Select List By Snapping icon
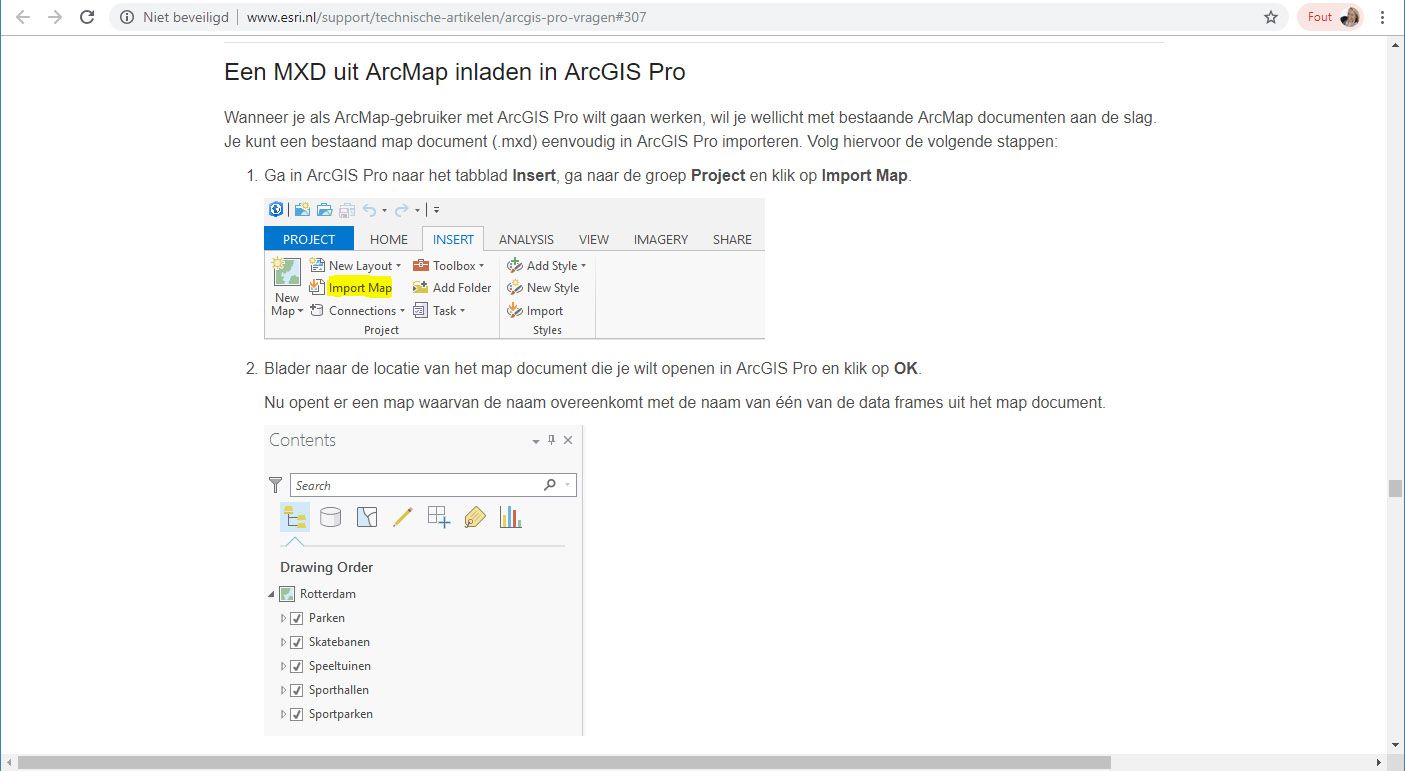This screenshot has width=1405, height=771. pyautogui.click(x=439, y=517)
